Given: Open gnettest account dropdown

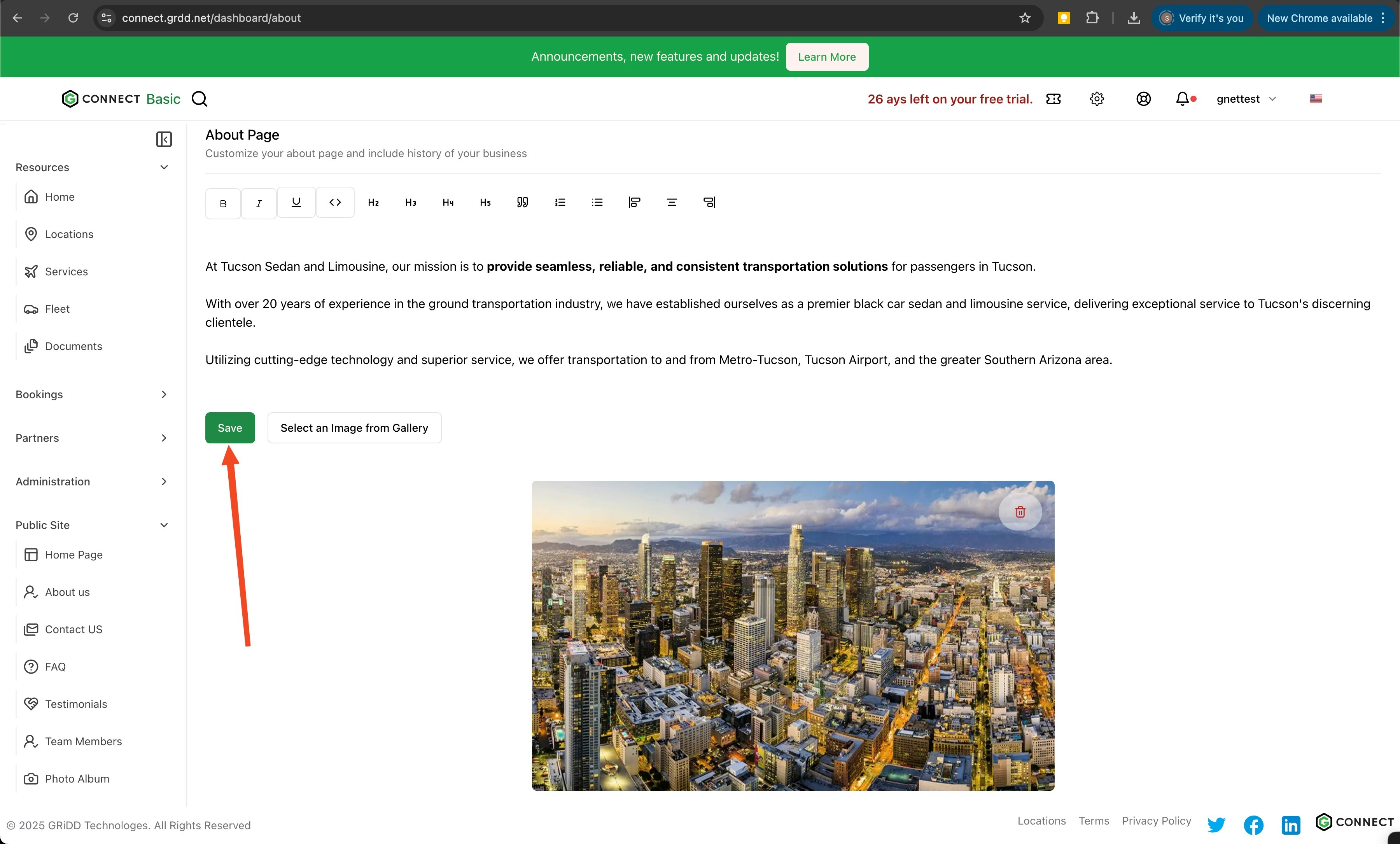Looking at the screenshot, I should pyautogui.click(x=1246, y=99).
